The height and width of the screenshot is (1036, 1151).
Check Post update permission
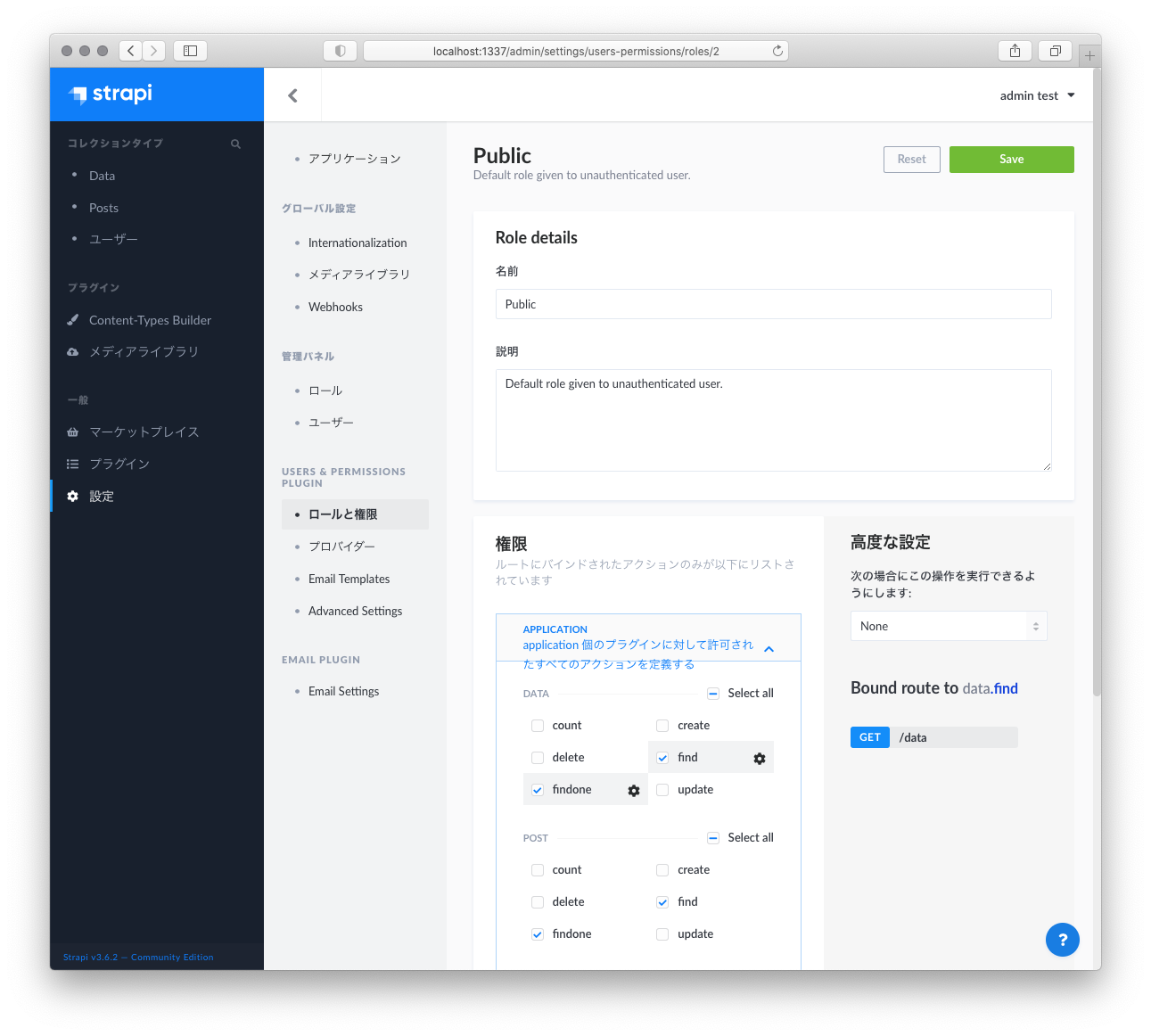[x=662, y=934]
